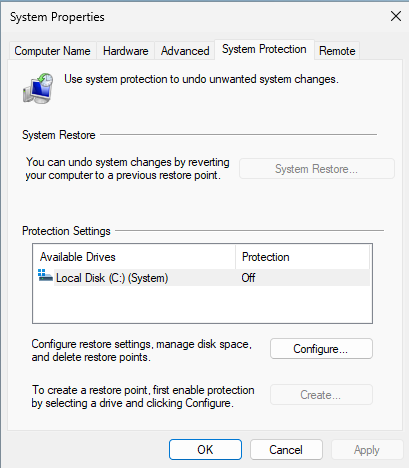Select the System Protection tab
This screenshot has height=468, width=409.
(264, 49)
